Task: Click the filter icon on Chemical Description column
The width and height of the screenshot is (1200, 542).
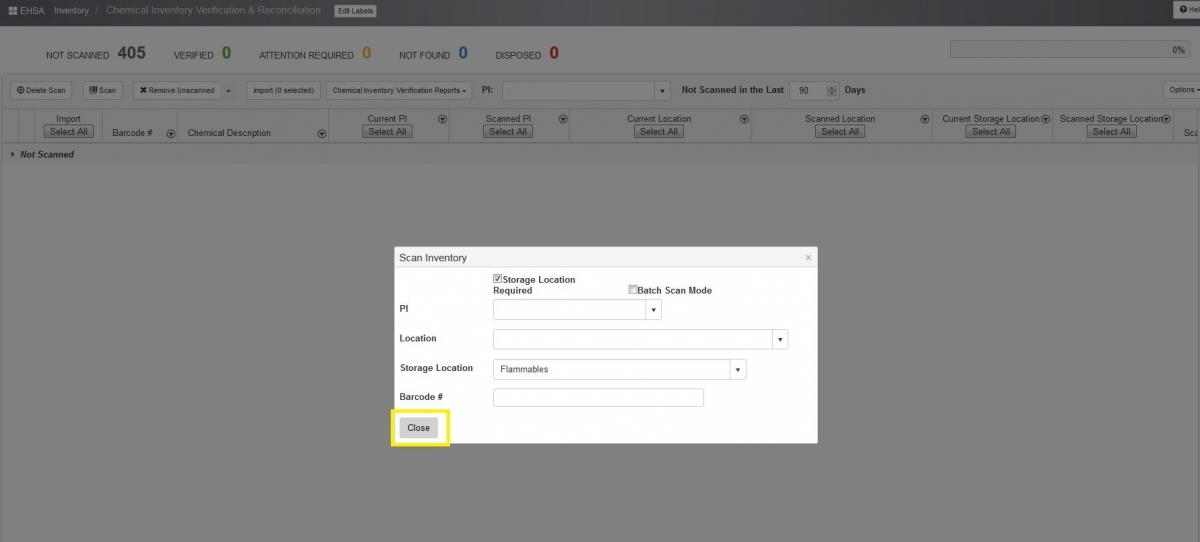Action: coord(321,133)
